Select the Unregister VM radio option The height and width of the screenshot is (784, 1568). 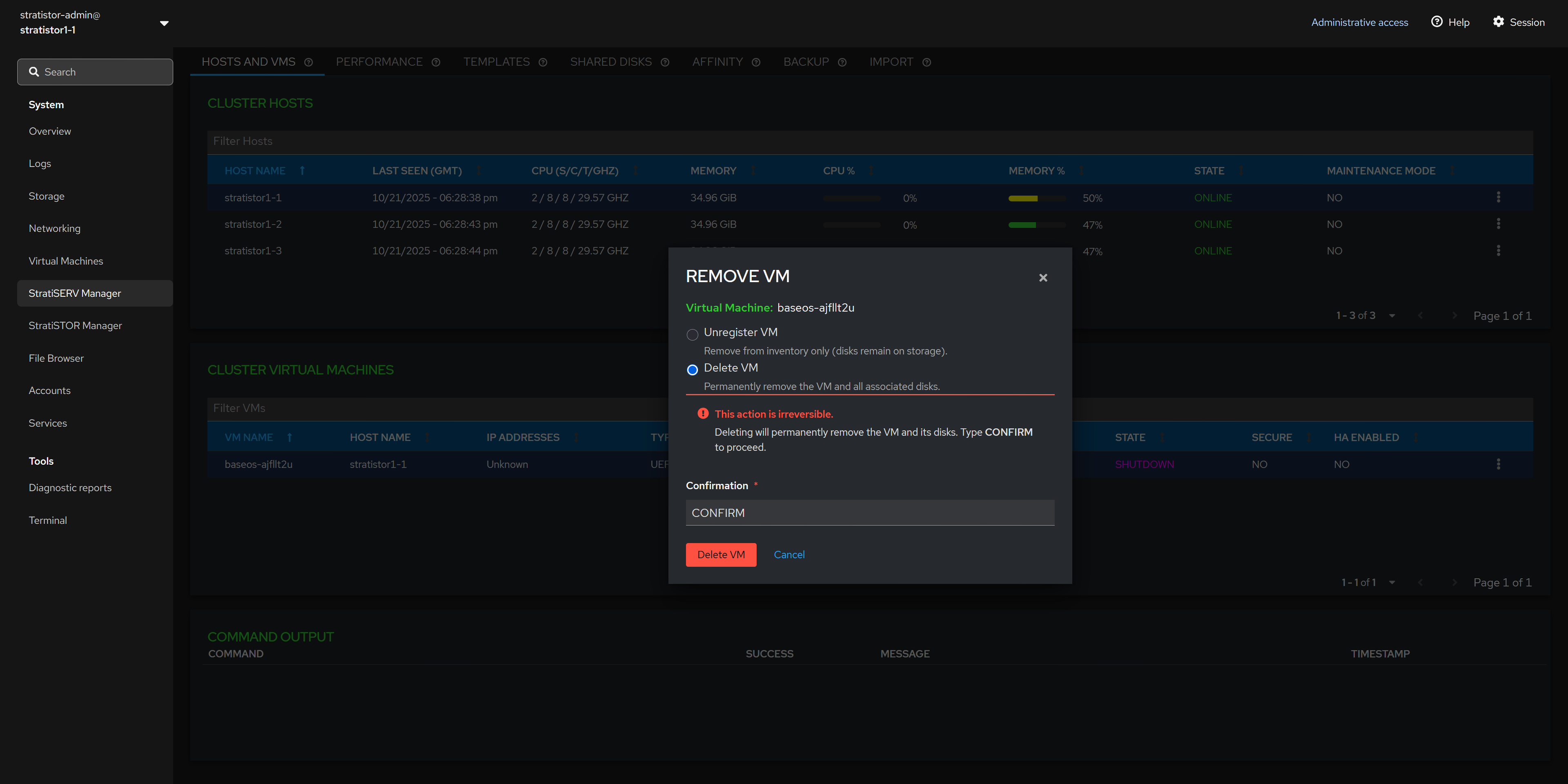692,334
